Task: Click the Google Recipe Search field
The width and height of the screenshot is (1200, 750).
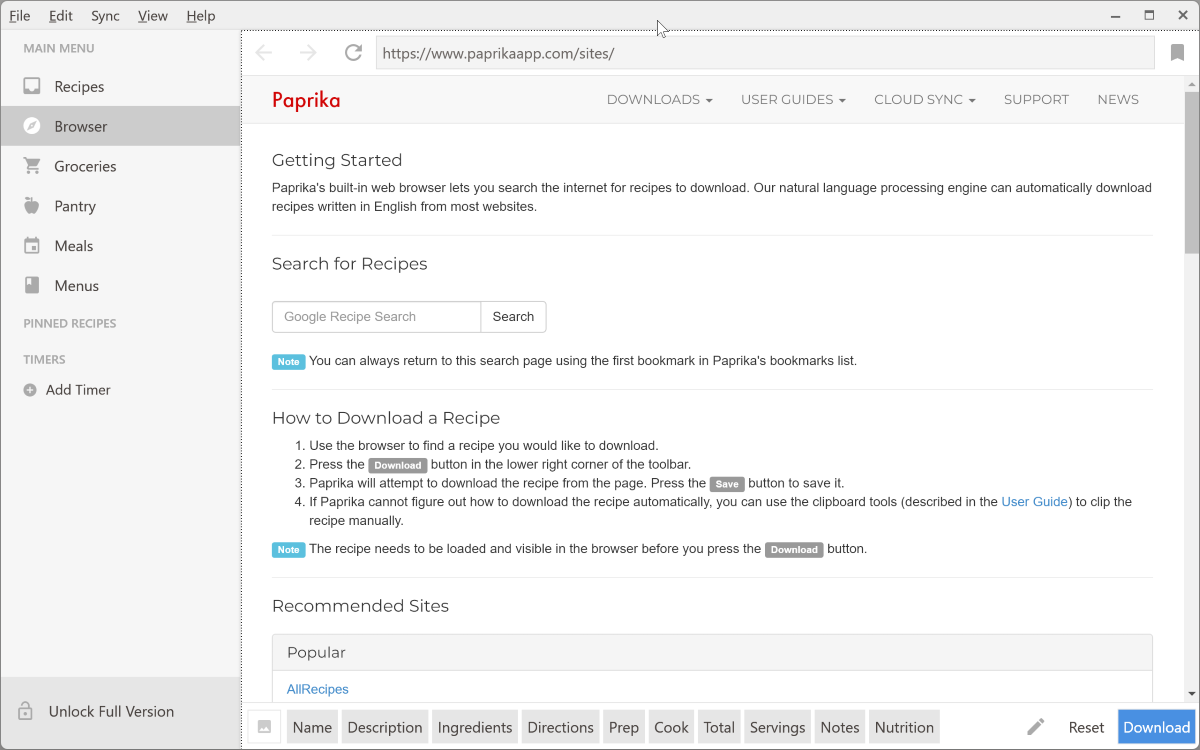Action: [x=376, y=317]
